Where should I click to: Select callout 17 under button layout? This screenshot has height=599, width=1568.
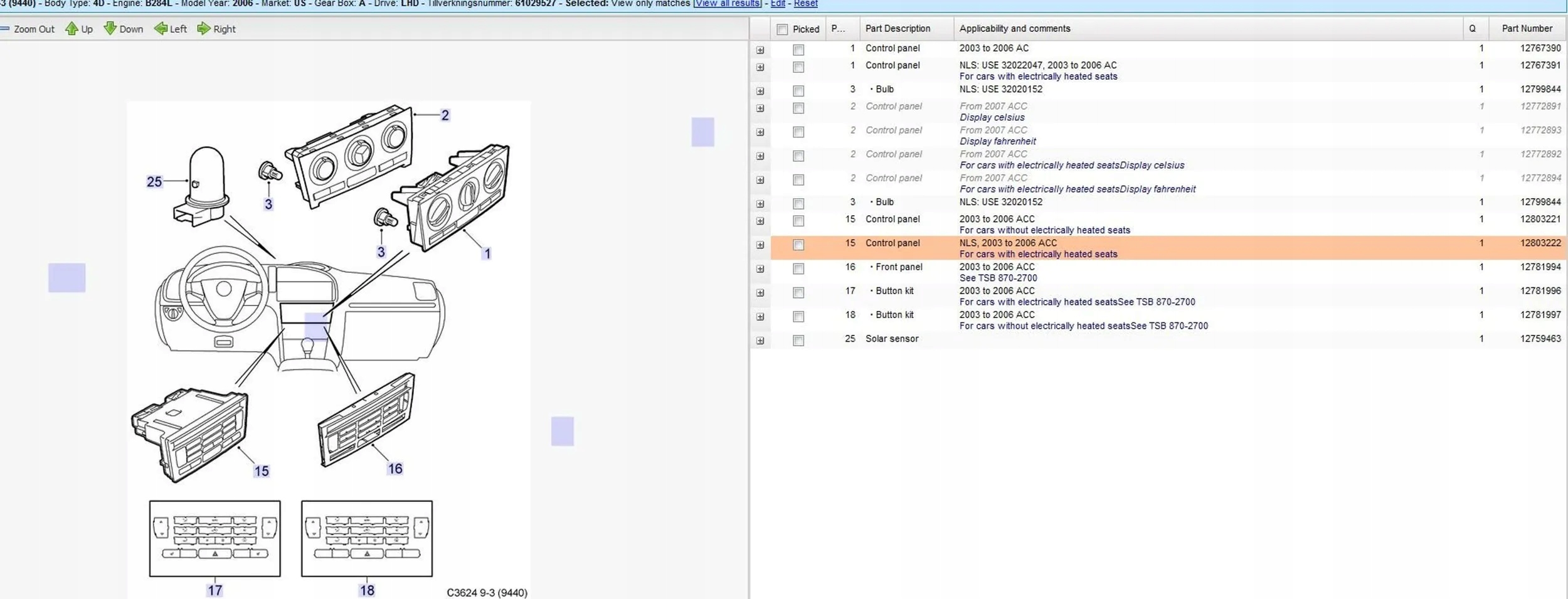click(215, 591)
